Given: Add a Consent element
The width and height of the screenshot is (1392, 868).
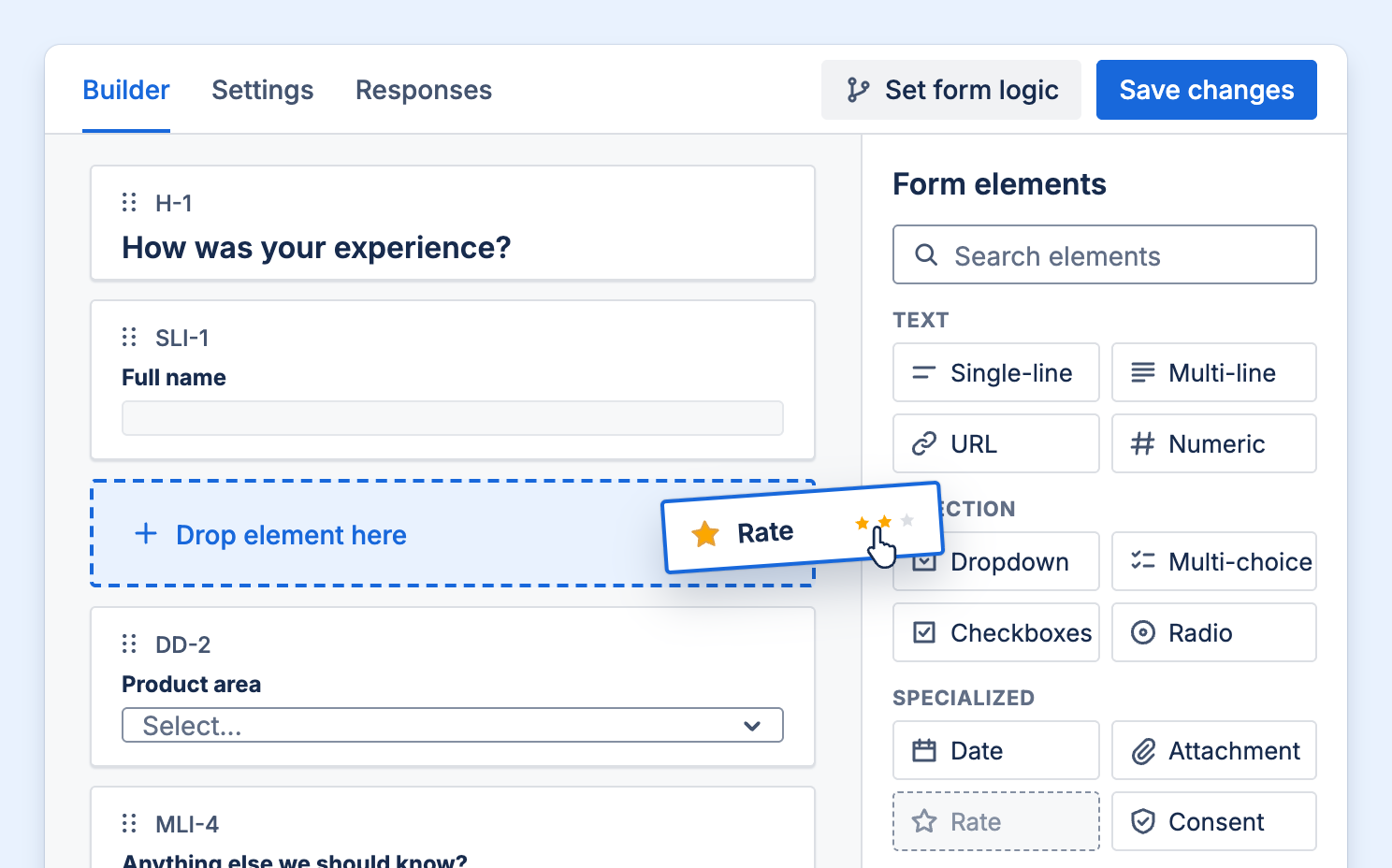Looking at the screenshot, I should tap(1214, 821).
